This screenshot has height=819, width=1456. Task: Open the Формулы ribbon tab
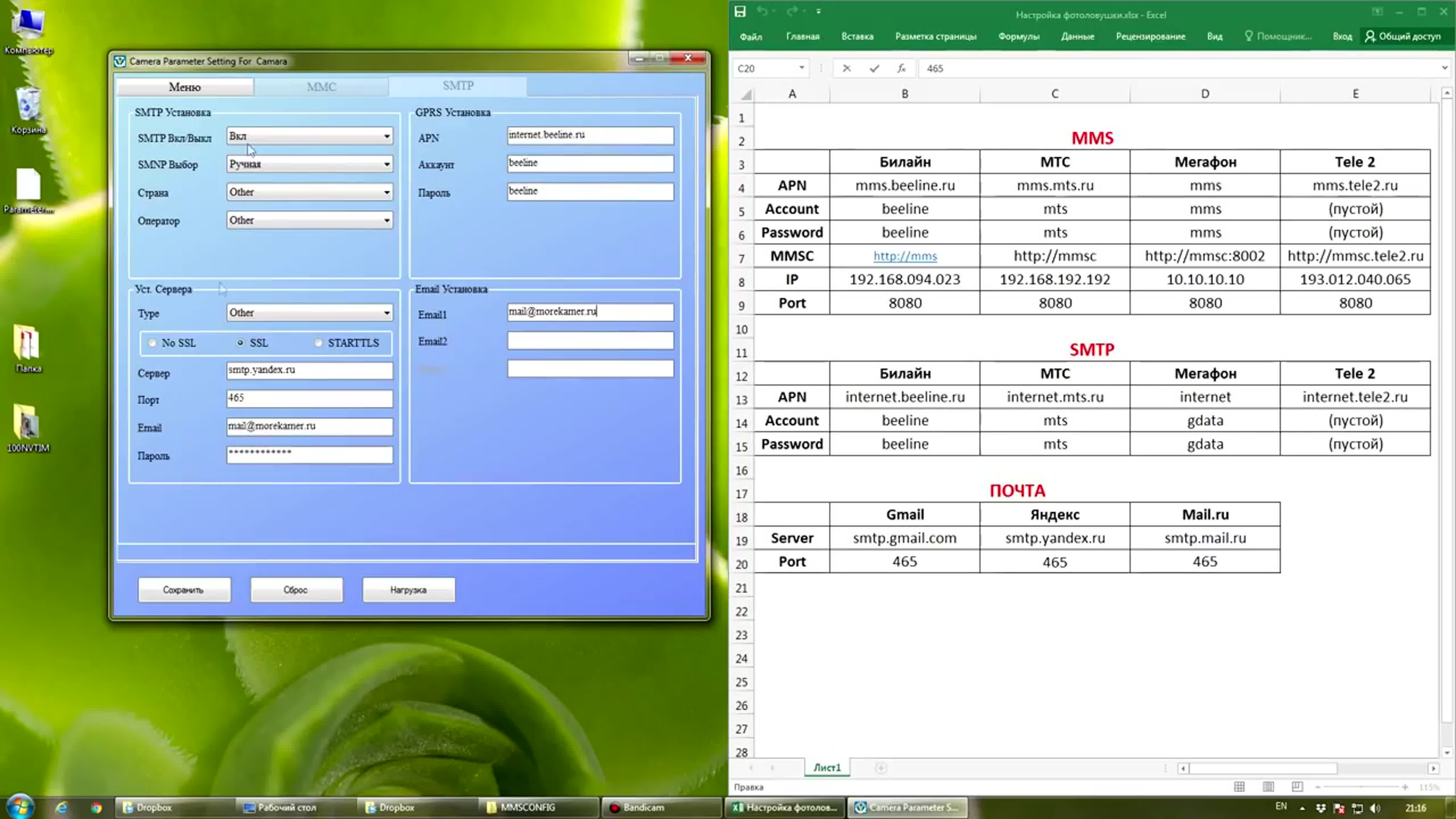tap(1018, 36)
